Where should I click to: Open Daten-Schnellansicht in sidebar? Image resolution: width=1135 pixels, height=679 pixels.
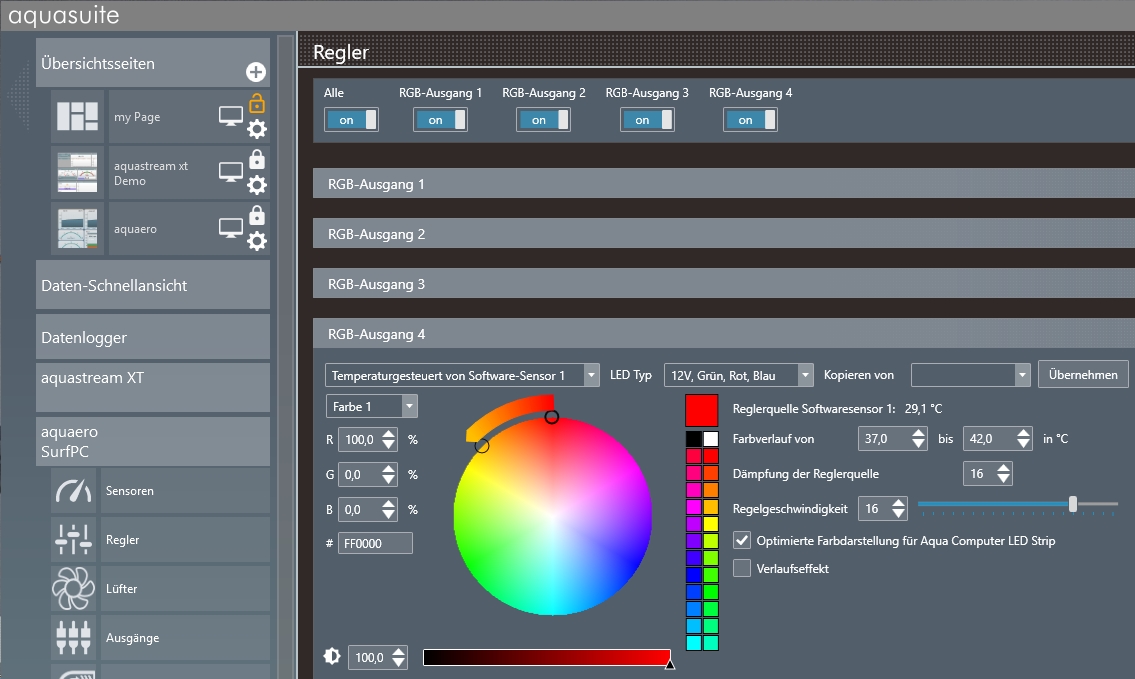153,286
